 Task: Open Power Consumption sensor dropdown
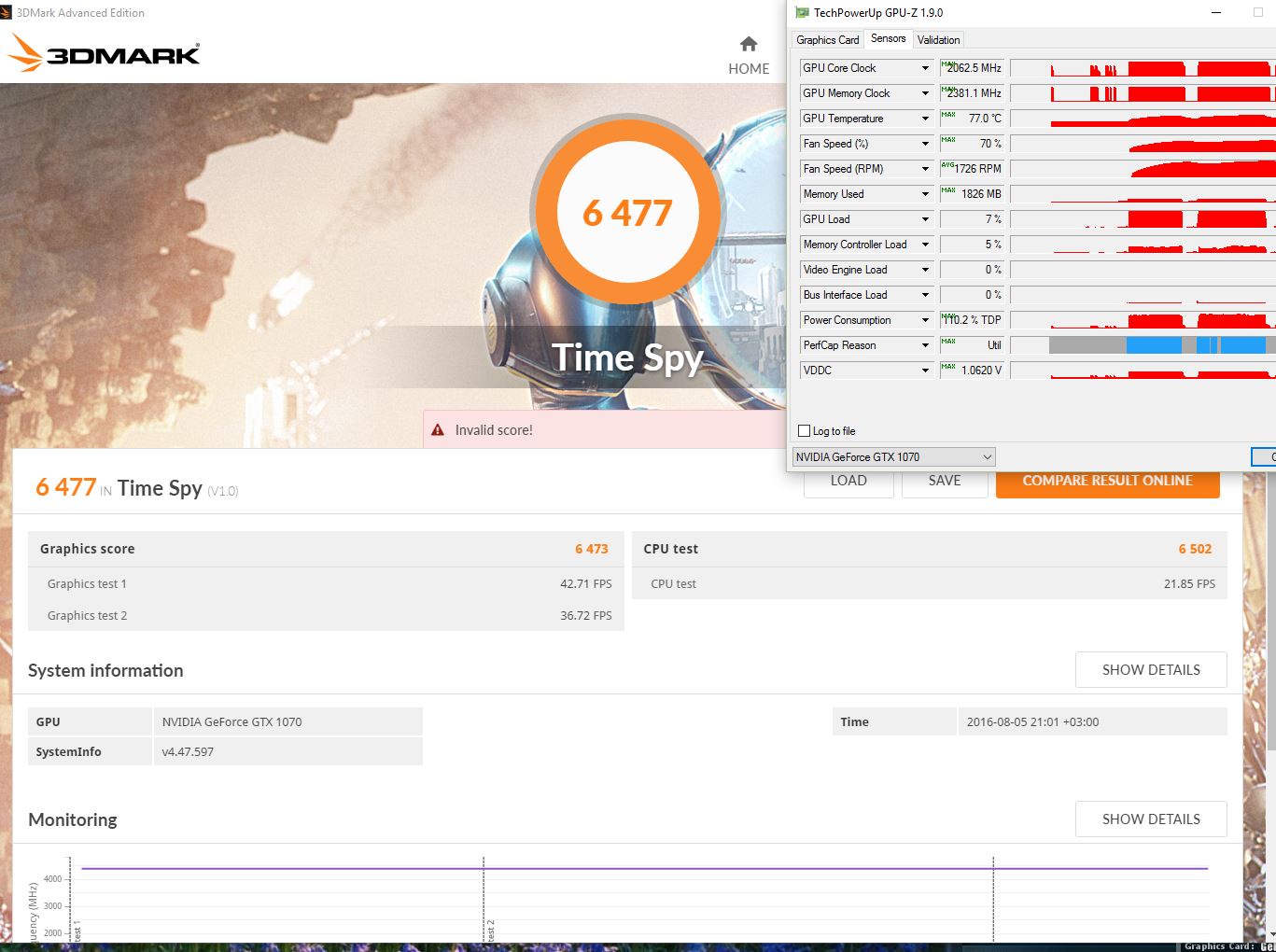click(x=925, y=320)
